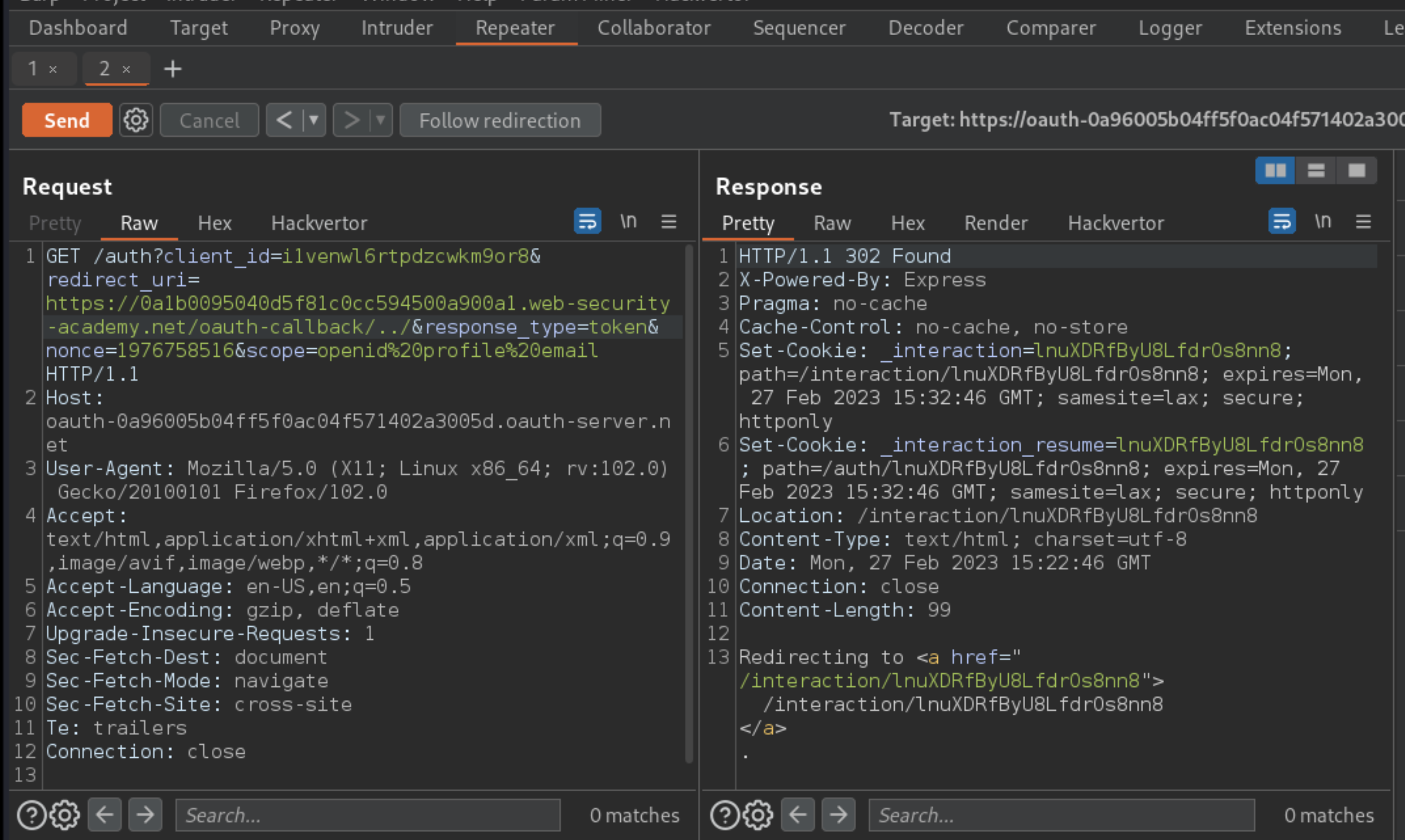Toggle word wrap in Request panel
This screenshot has width=1405, height=840.
click(588, 221)
